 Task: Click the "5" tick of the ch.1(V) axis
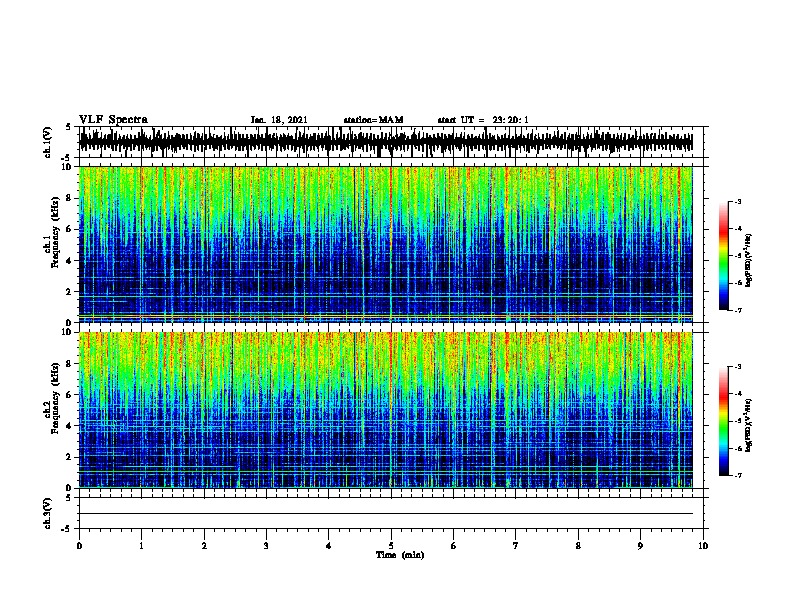pyautogui.click(x=68, y=127)
